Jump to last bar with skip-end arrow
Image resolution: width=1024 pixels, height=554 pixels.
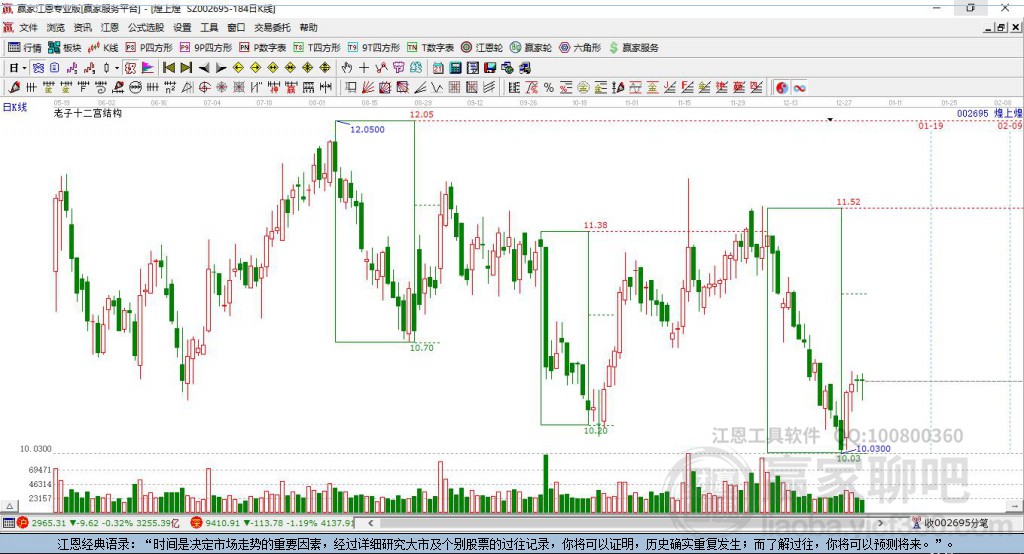coord(186,67)
